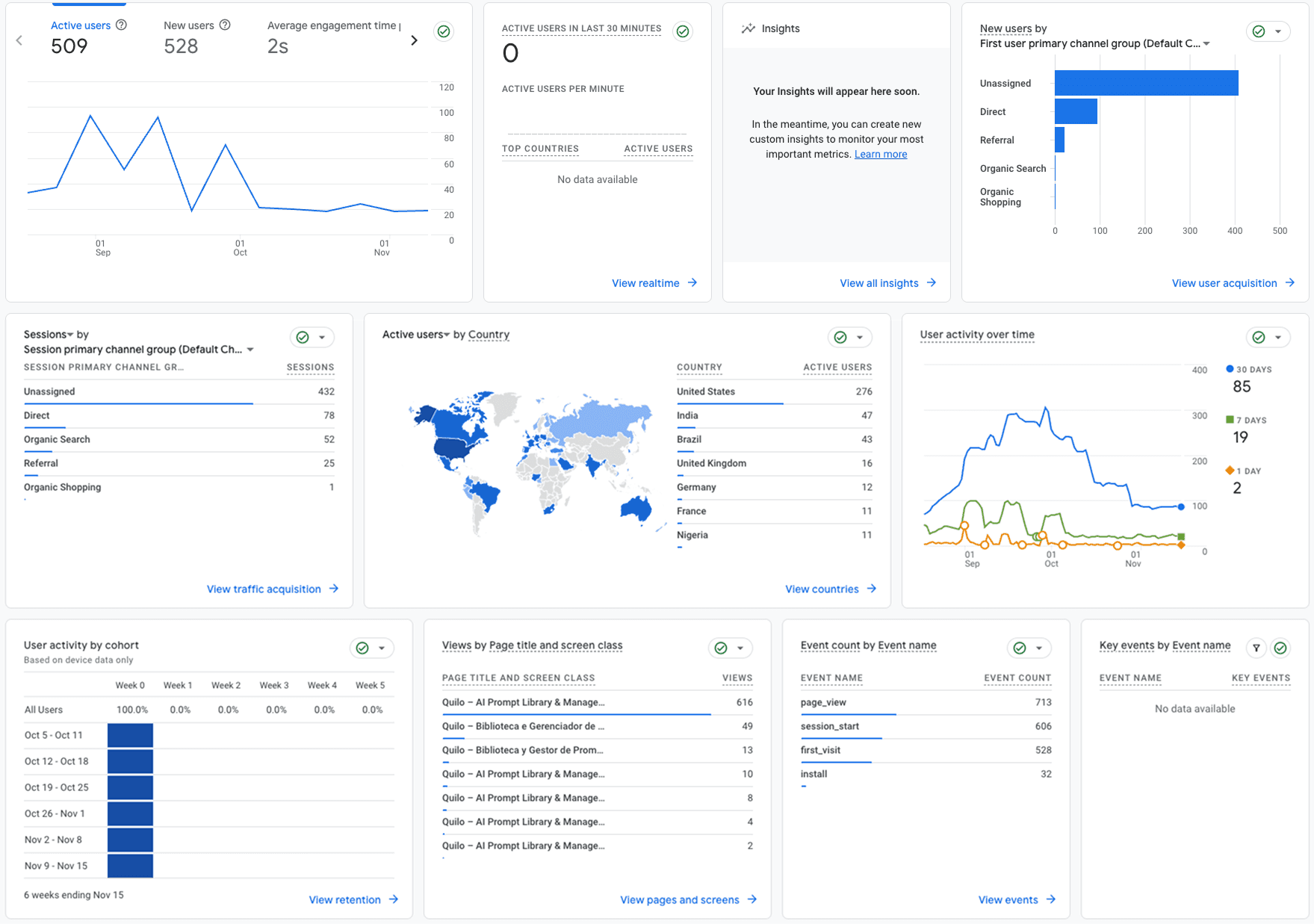Image resolution: width=1314 pixels, height=924 pixels.
Task: Click the overview chart card checkmark status icon
Action: (x=444, y=31)
